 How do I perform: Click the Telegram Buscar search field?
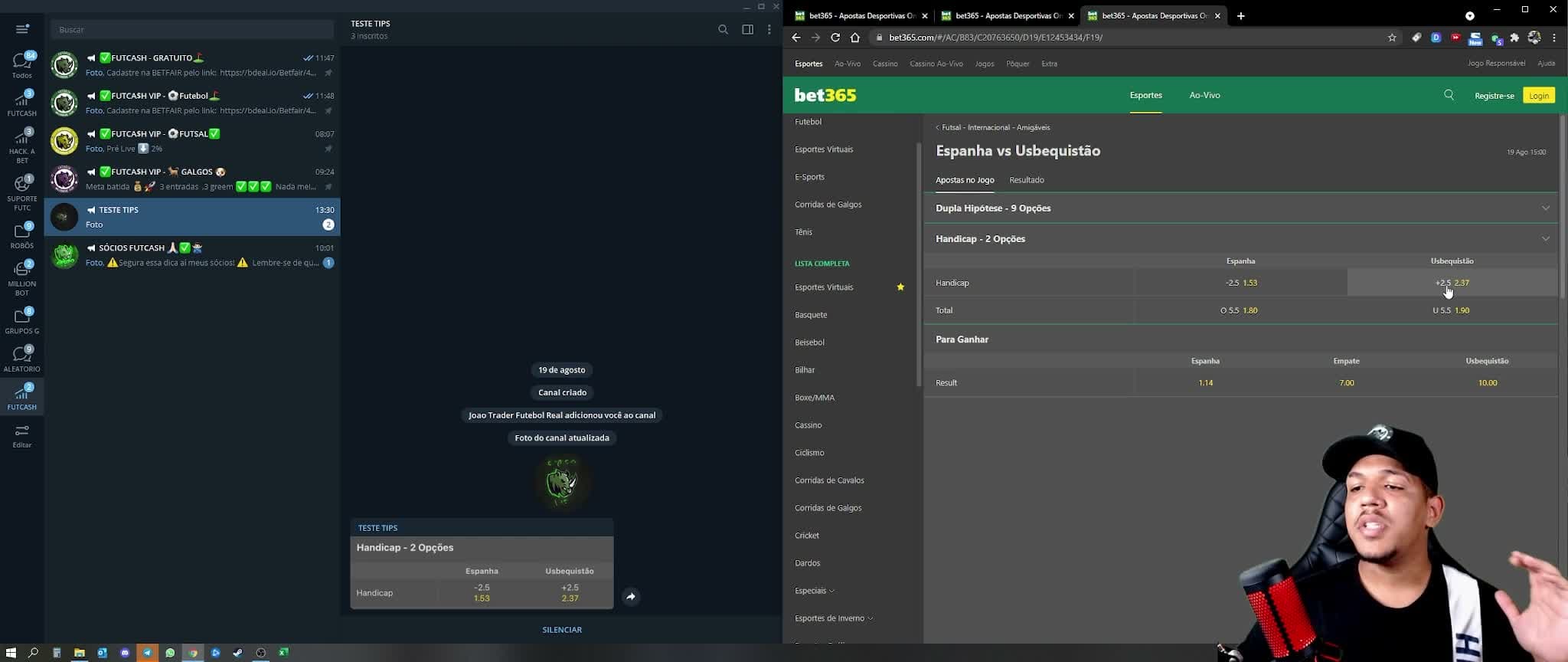[192, 29]
